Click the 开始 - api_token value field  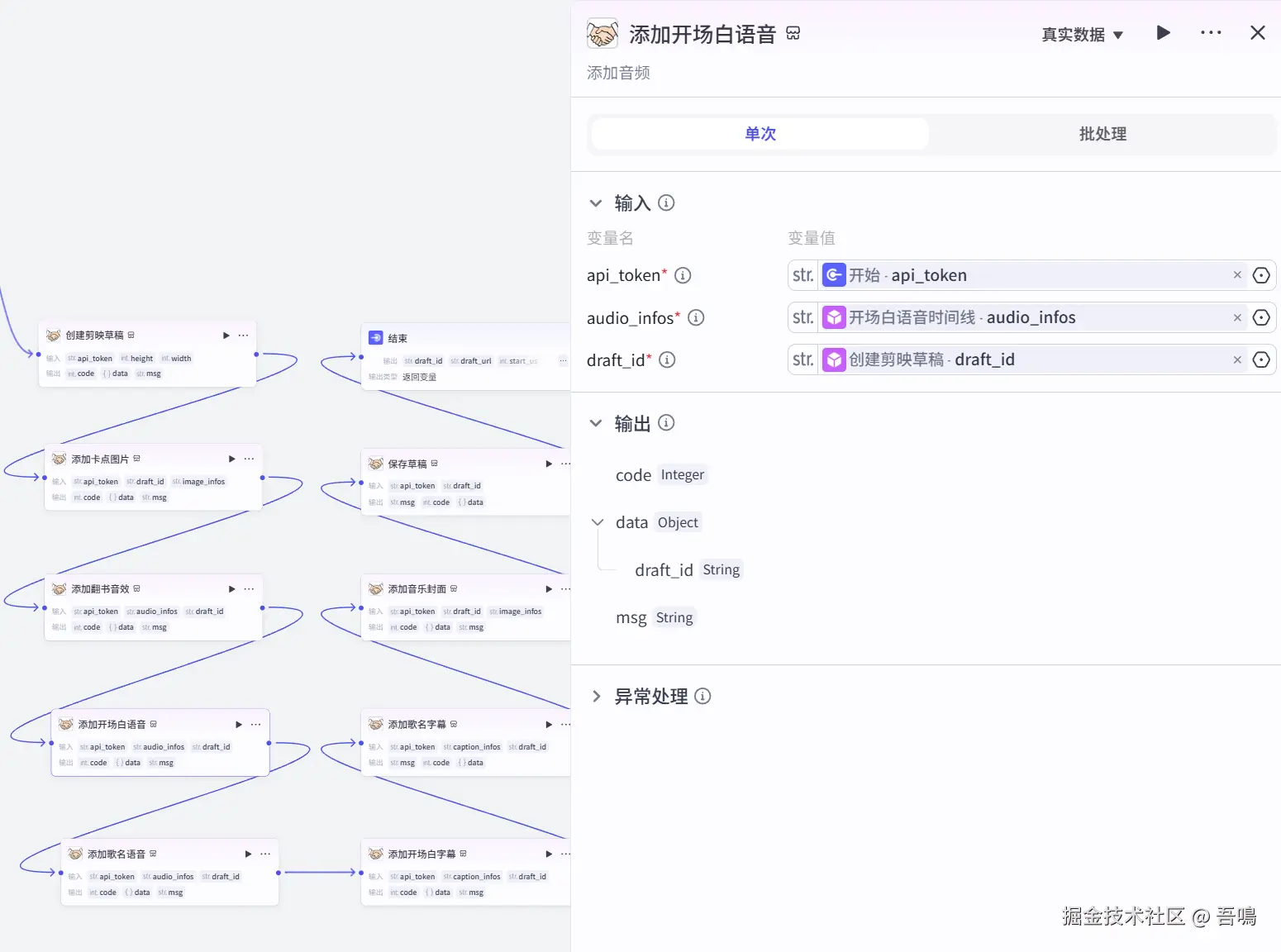[x=1032, y=275]
